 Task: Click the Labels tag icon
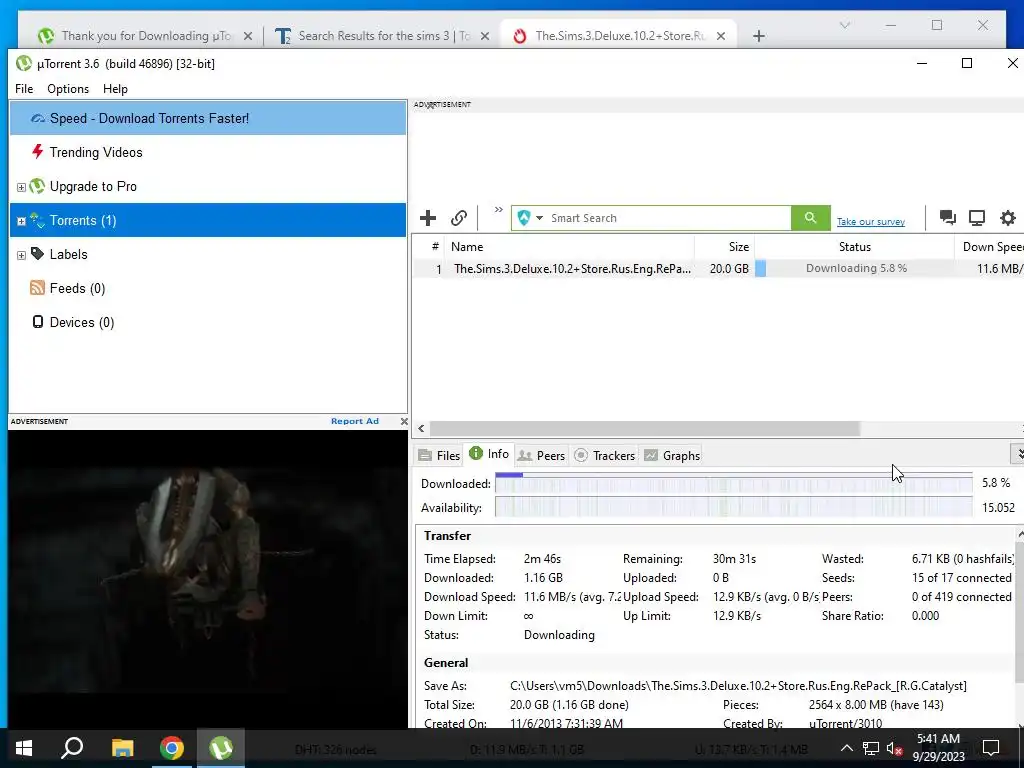tap(38, 254)
